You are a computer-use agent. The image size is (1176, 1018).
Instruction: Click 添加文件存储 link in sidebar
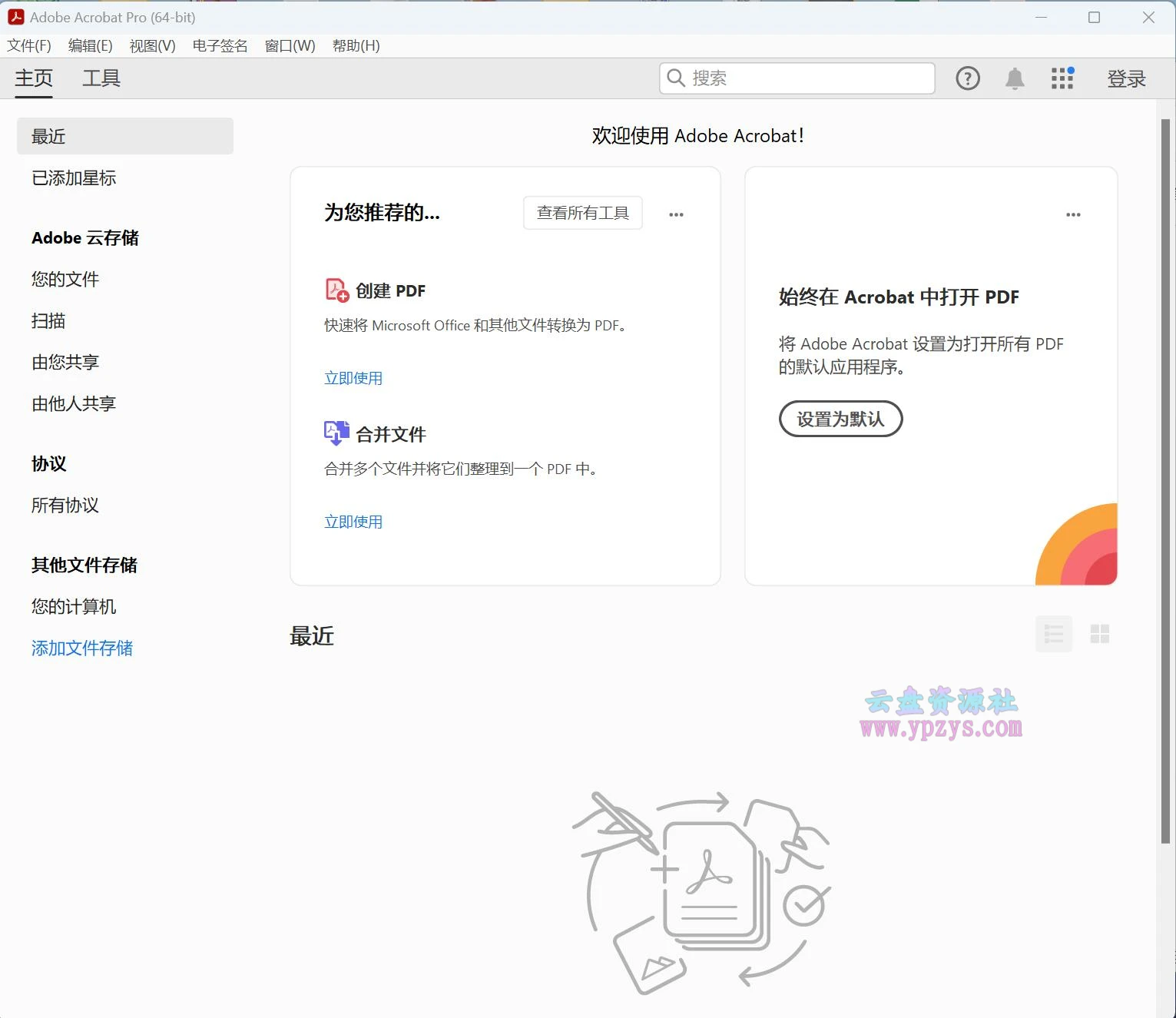[81, 648]
